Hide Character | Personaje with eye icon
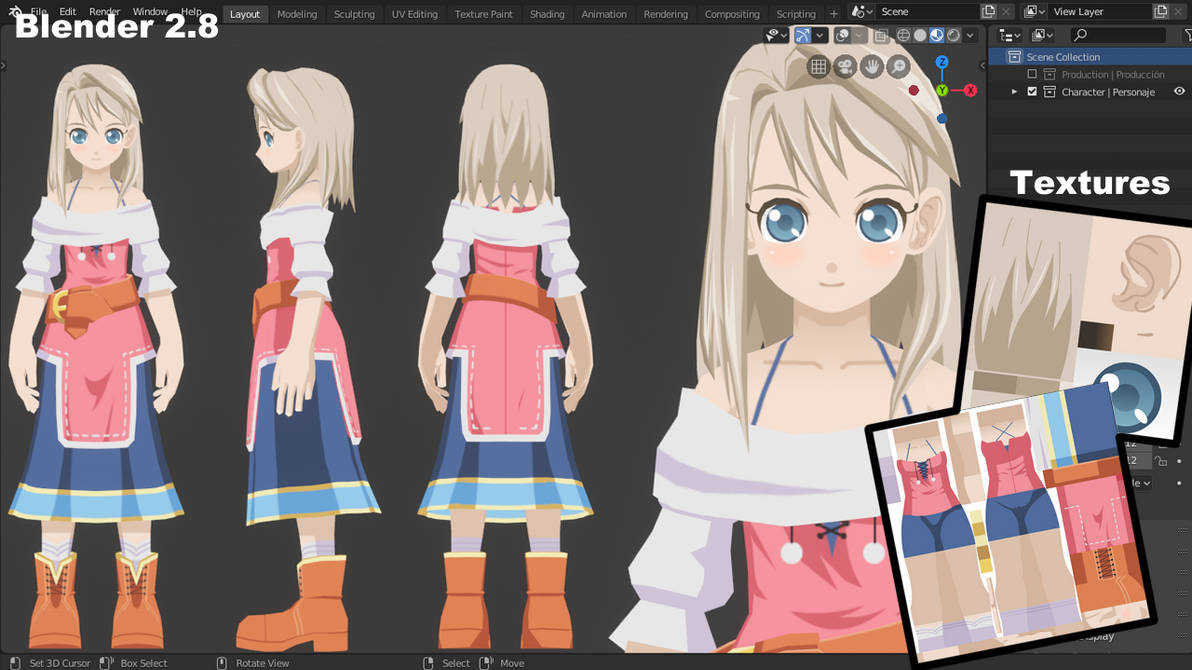 (1179, 91)
